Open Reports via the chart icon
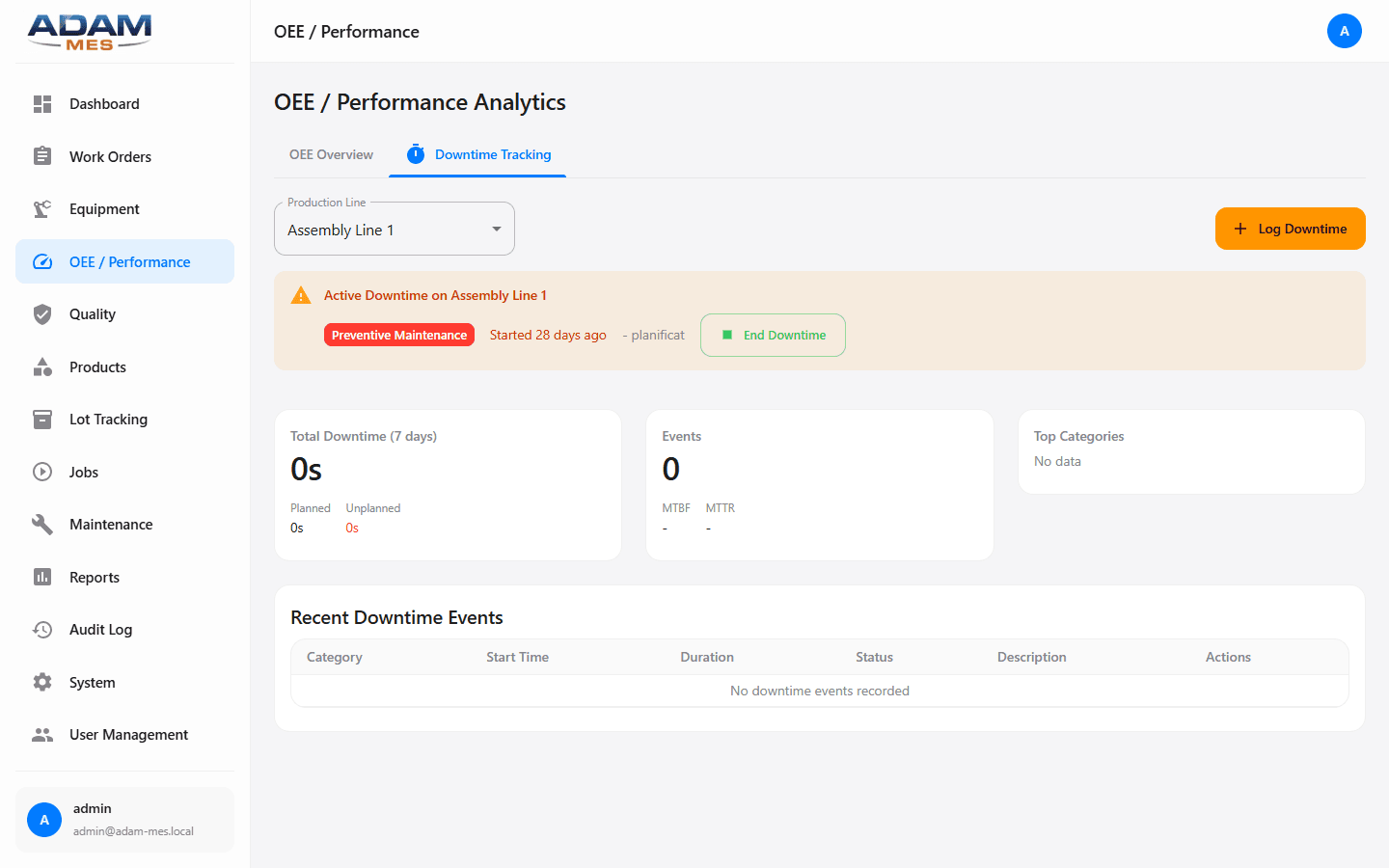 tap(42, 577)
